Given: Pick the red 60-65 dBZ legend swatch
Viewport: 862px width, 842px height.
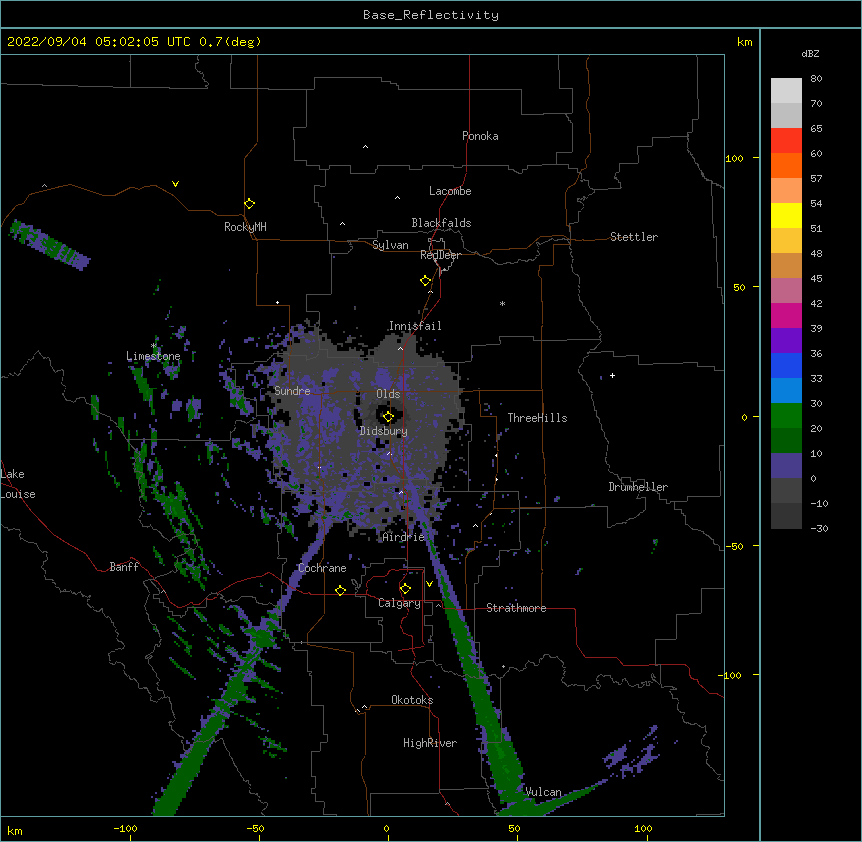Looking at the screenshot, I should pyautogui.click(x=786, y=140).
